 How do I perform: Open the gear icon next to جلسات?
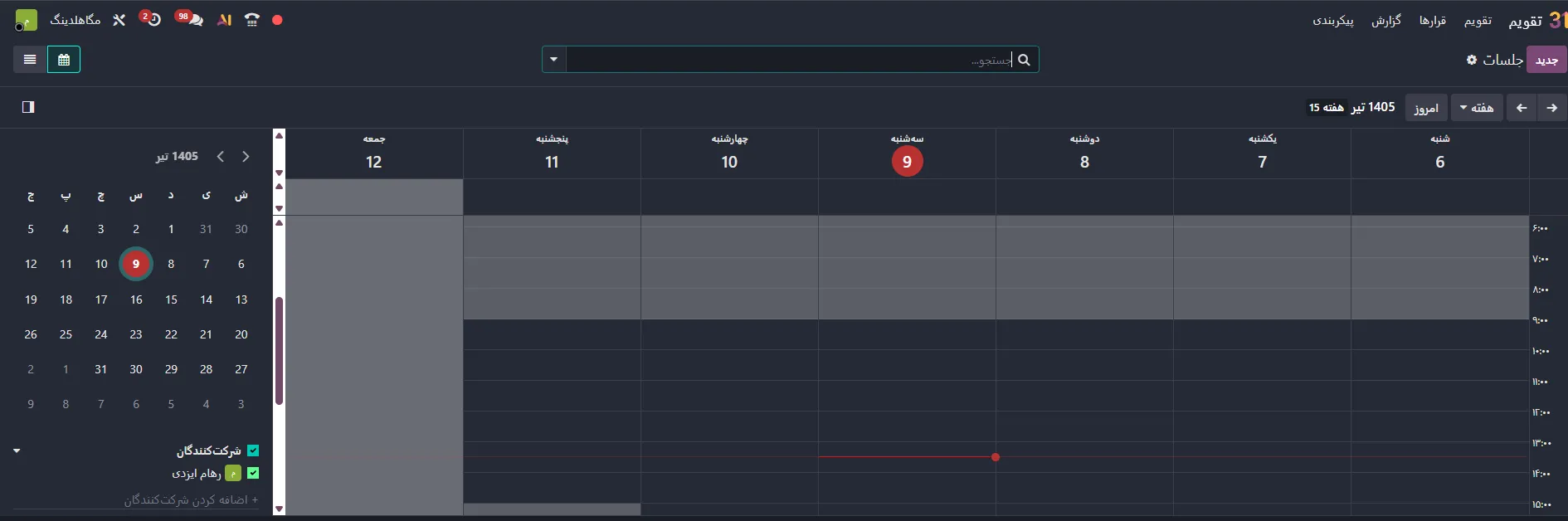(1472, 60)
